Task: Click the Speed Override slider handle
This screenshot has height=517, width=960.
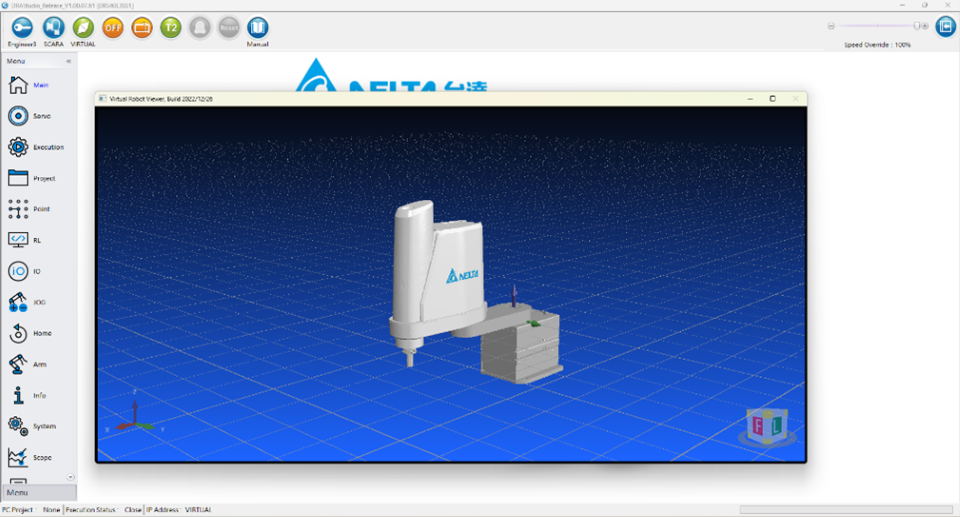Action: tap(917, 26)
